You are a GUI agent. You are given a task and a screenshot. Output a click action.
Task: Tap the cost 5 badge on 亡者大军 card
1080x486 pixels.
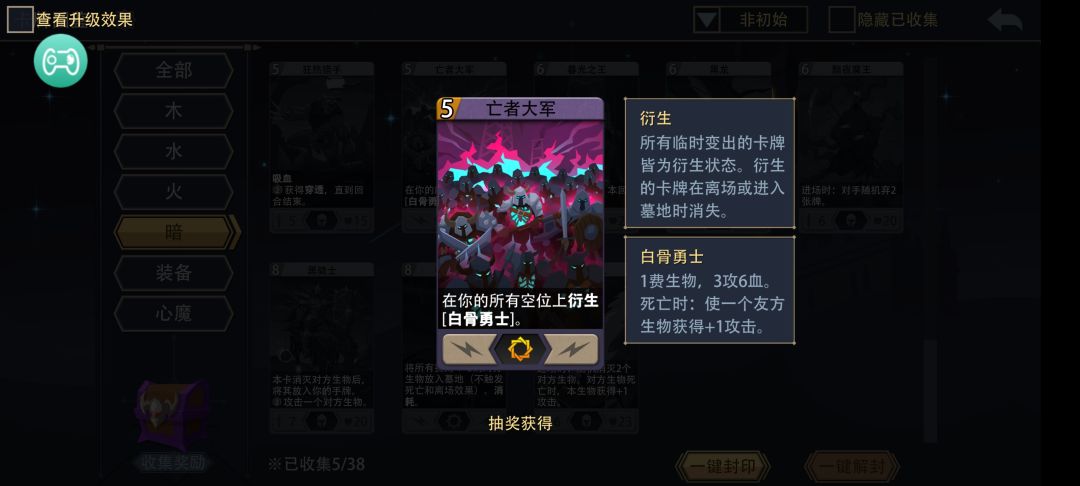tap(447, 109)
